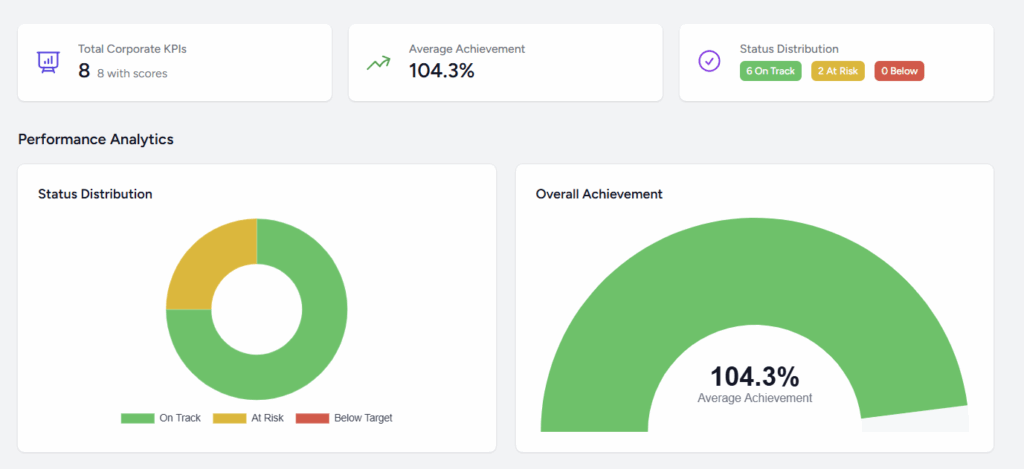The height and width of the screenshot is (469, 1024).
Task: Click the 'Performance Analytics' section heading
Action: tap(96, 139)
